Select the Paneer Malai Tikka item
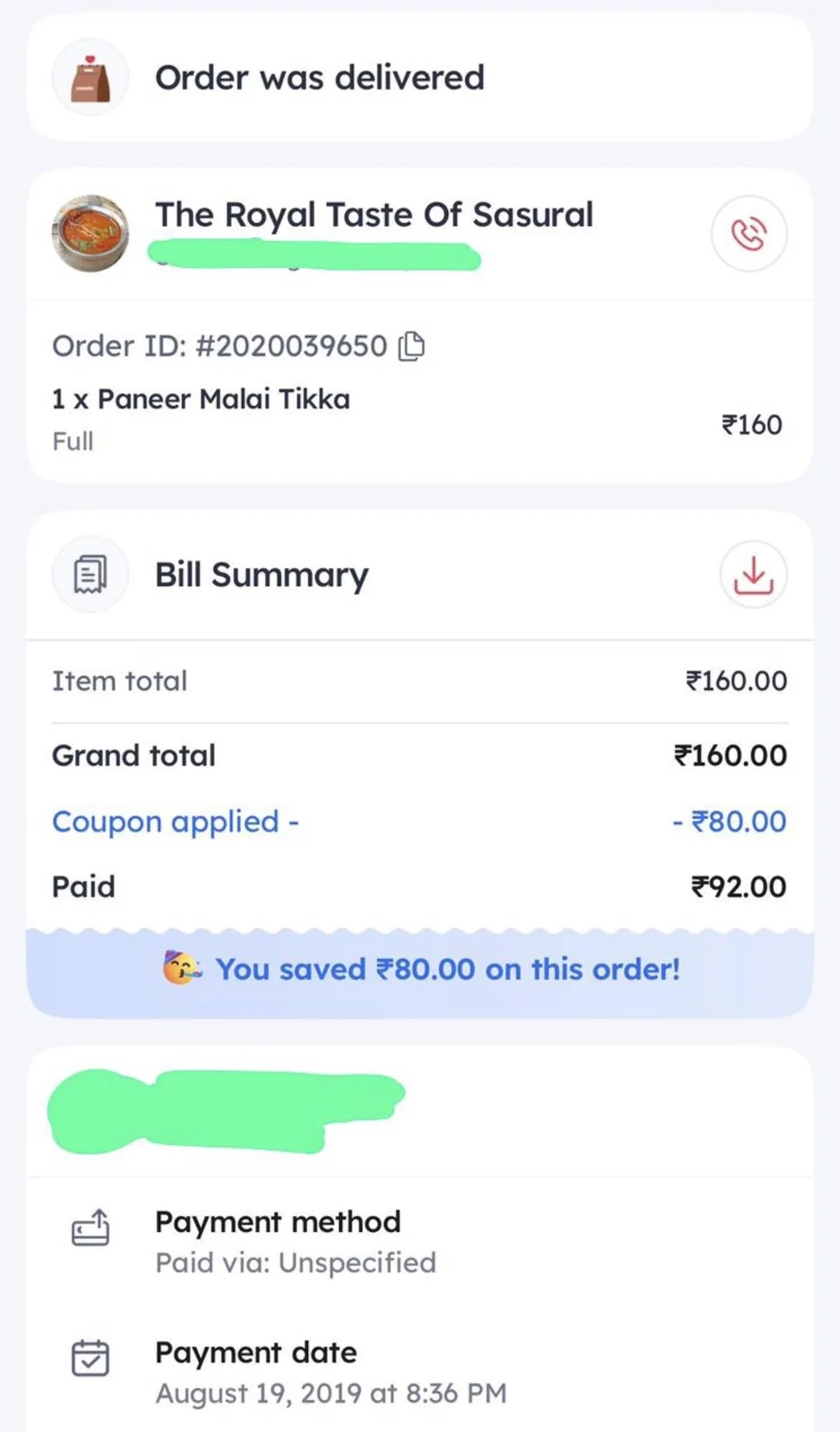This screenshot has width=840, height=1432. pos(201,399)
